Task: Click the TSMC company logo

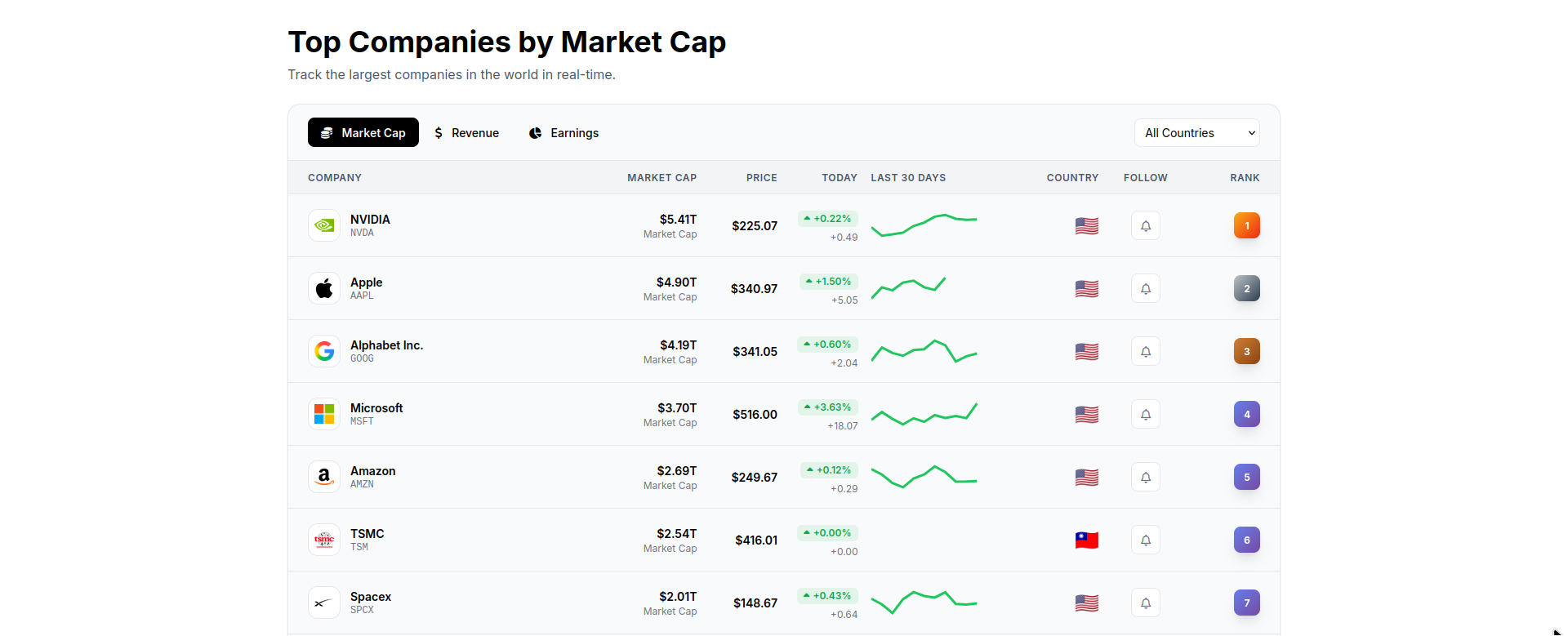Action: click(x=324, y=540)
